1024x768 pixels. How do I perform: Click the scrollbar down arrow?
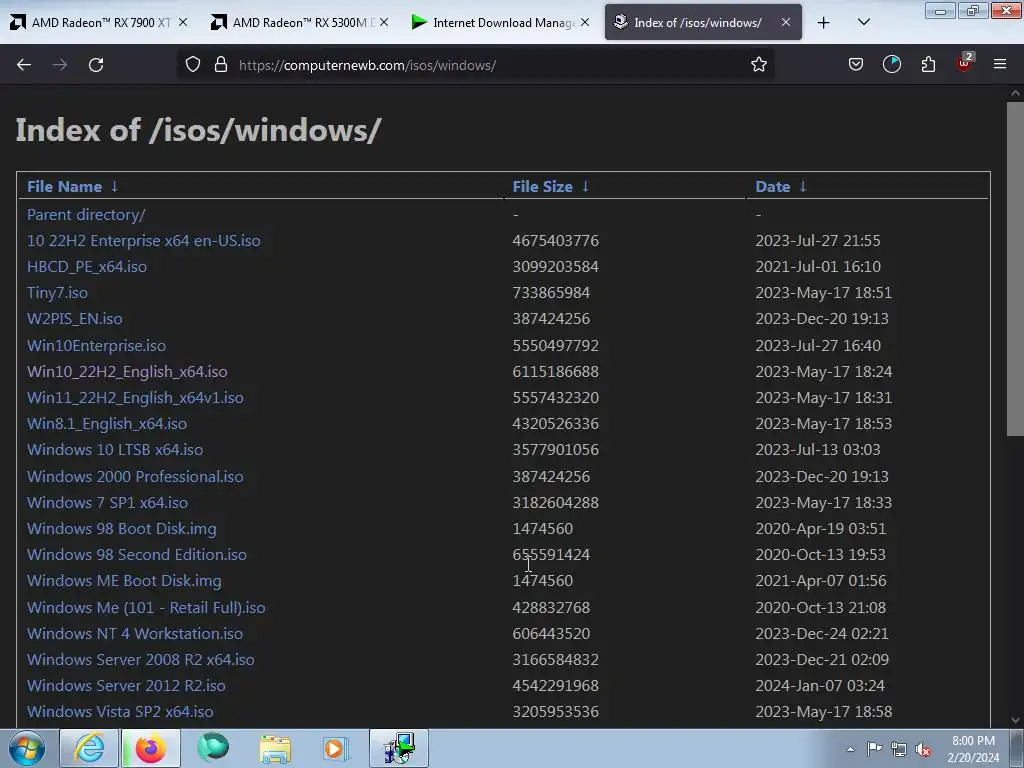1015,720
